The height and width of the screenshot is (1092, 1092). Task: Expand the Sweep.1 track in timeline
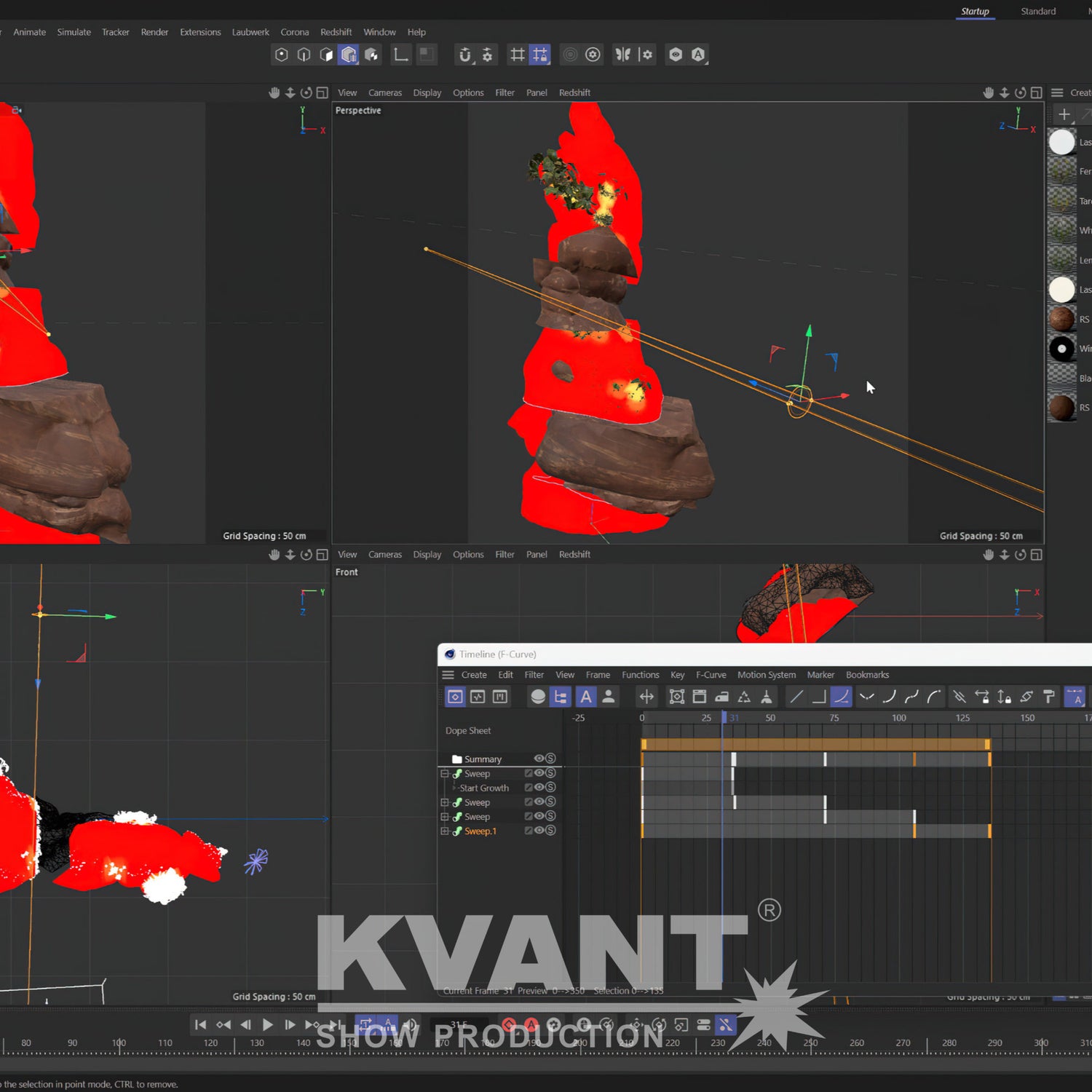coord(444,831)
